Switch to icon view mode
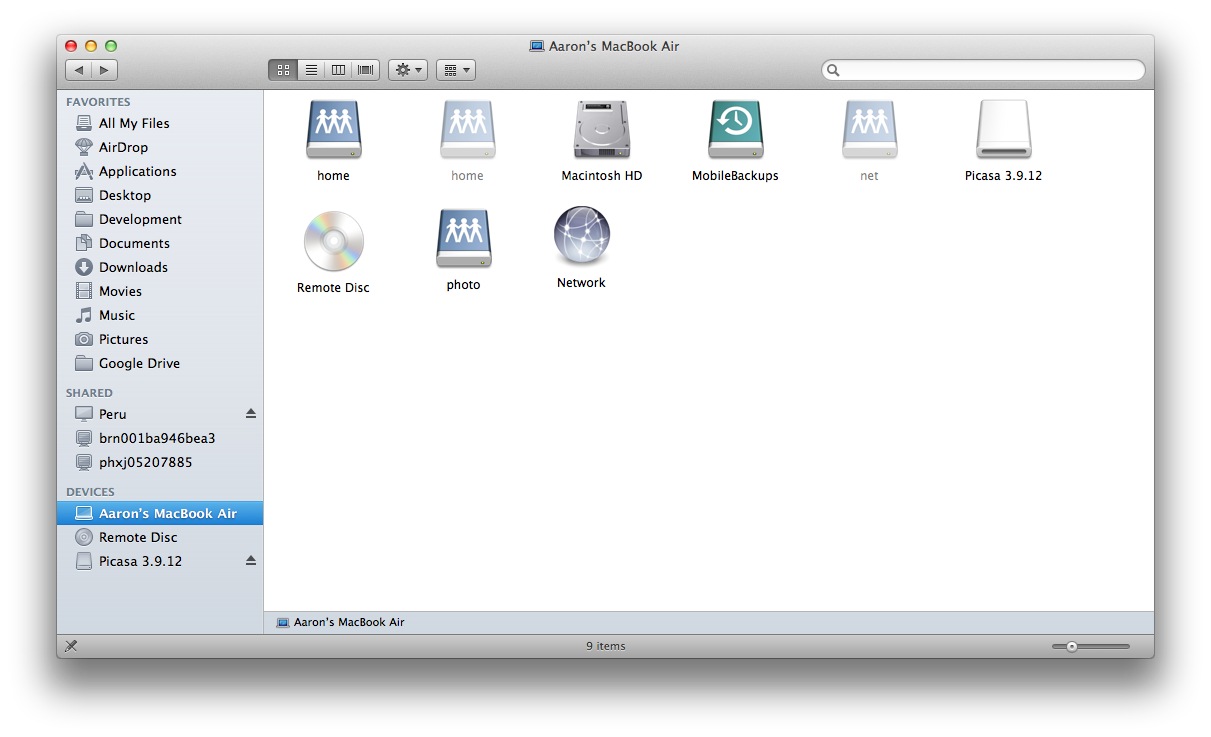 [283, 70]
